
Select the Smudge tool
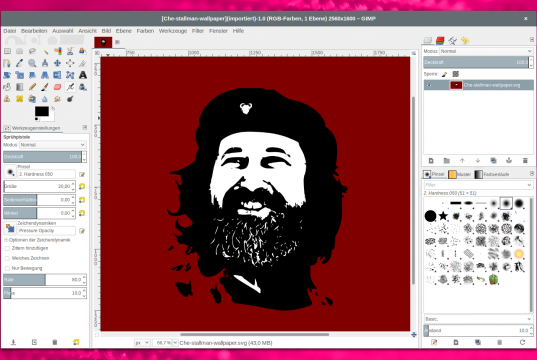click(58, 99)
